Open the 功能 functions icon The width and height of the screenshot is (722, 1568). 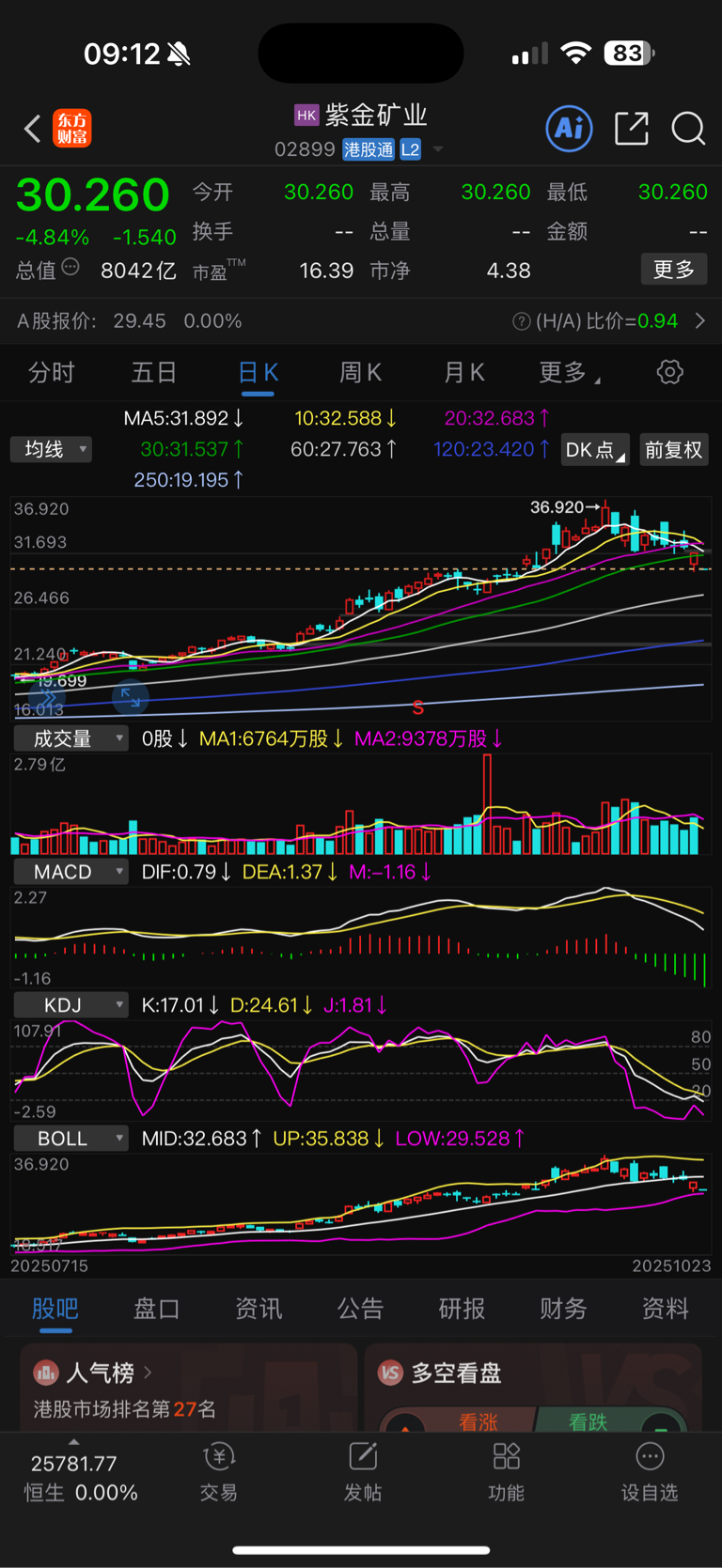coord(507,1457)
